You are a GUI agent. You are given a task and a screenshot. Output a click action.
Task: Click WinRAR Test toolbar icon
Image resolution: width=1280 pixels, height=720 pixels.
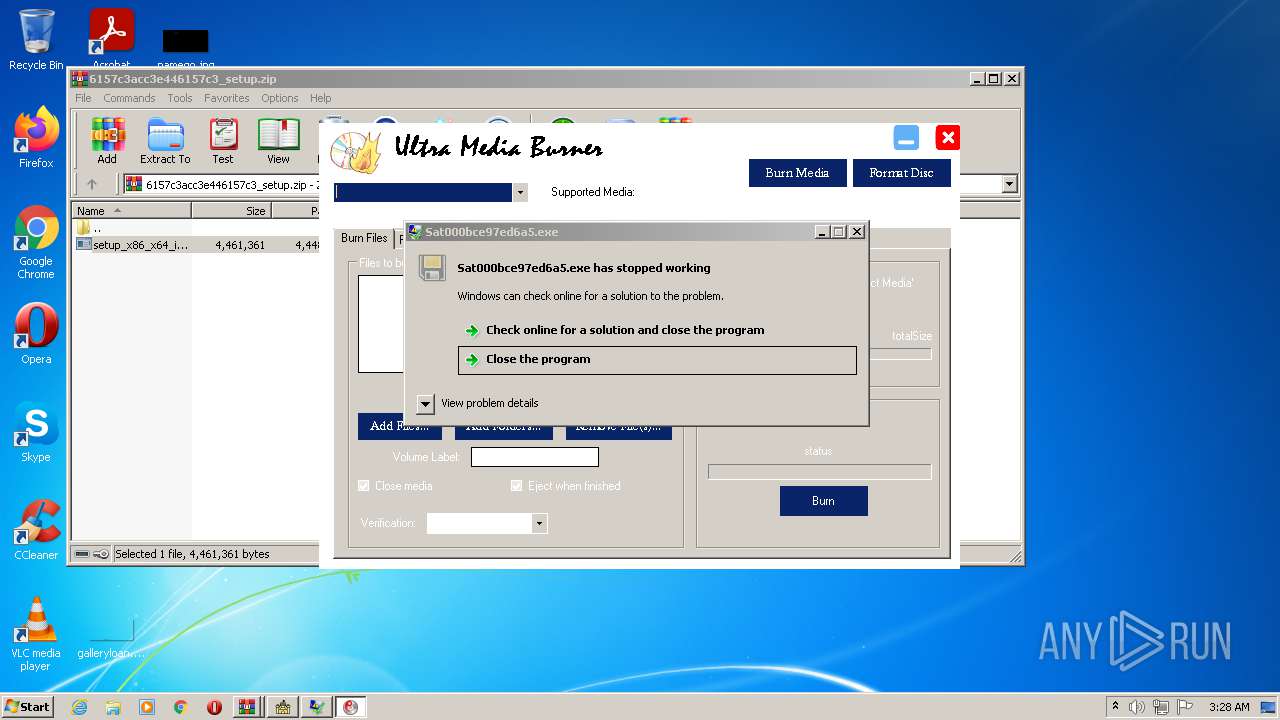point(223,141)
